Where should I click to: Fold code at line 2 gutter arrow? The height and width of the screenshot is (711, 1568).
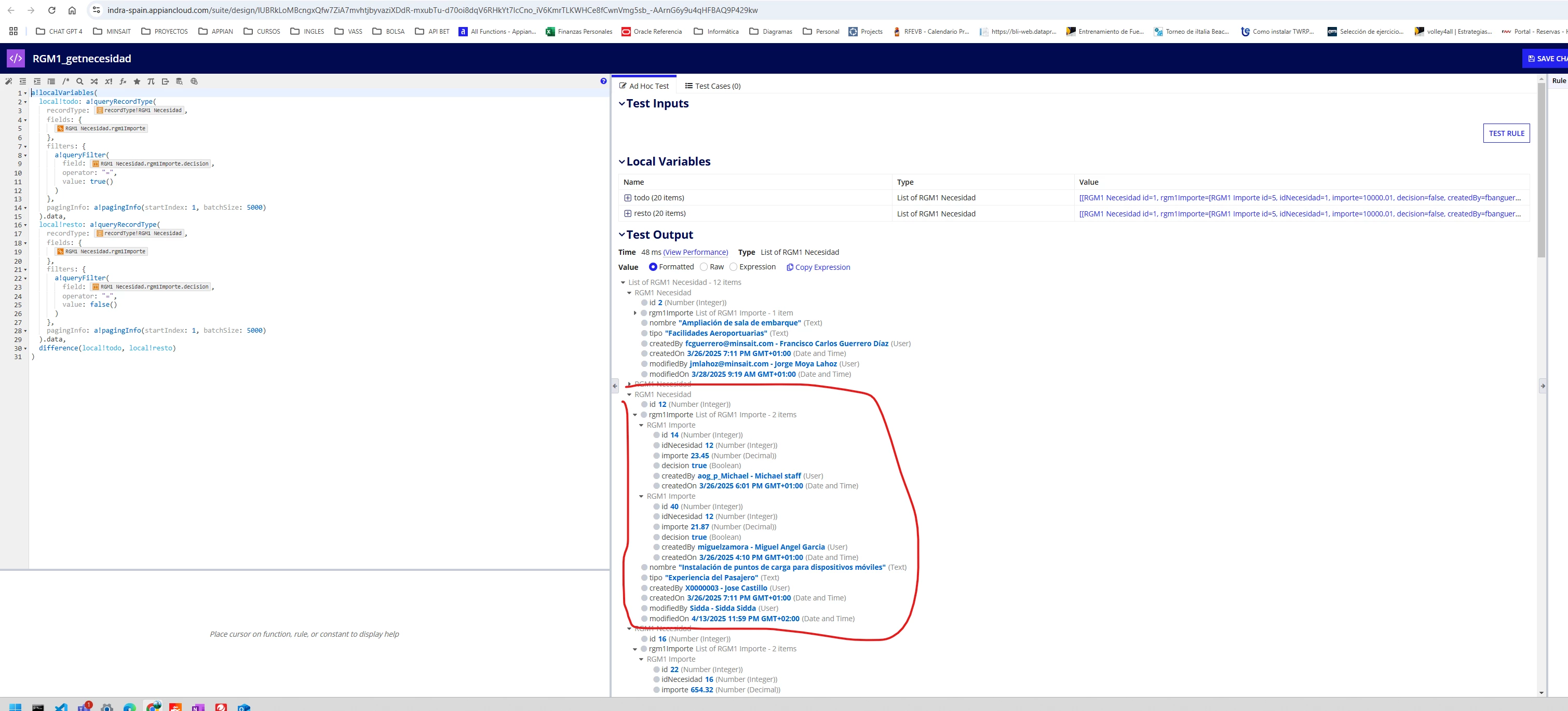click(x=25, y=102)
